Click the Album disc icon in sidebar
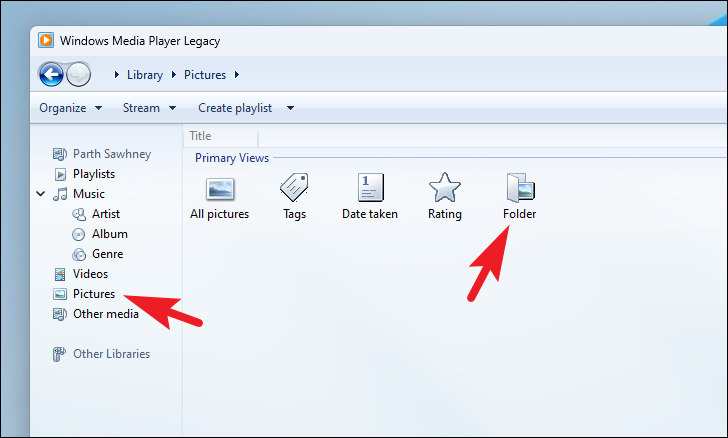This screenshot has height=438, width=728. 79,234
